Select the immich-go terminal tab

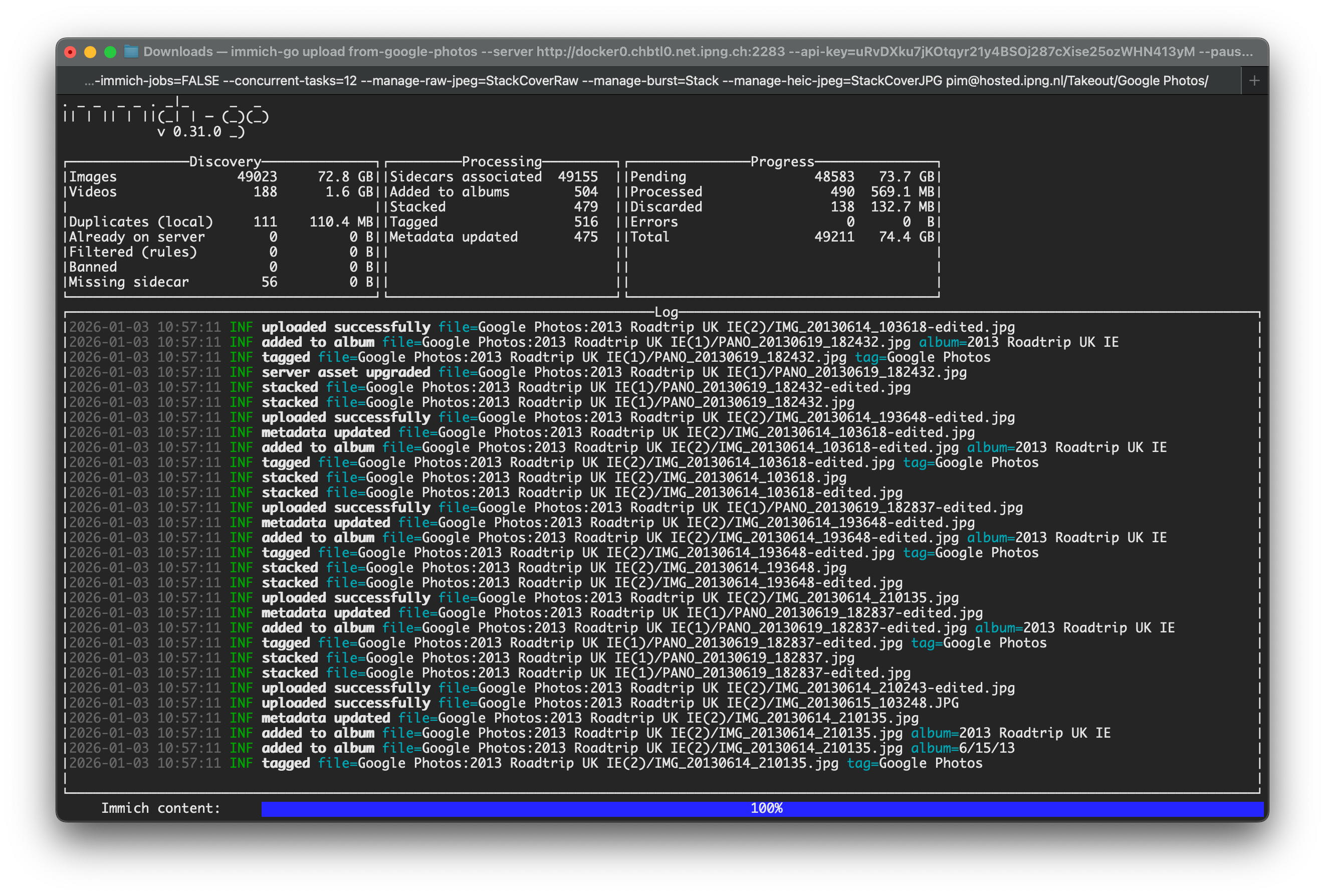point(645,81)
